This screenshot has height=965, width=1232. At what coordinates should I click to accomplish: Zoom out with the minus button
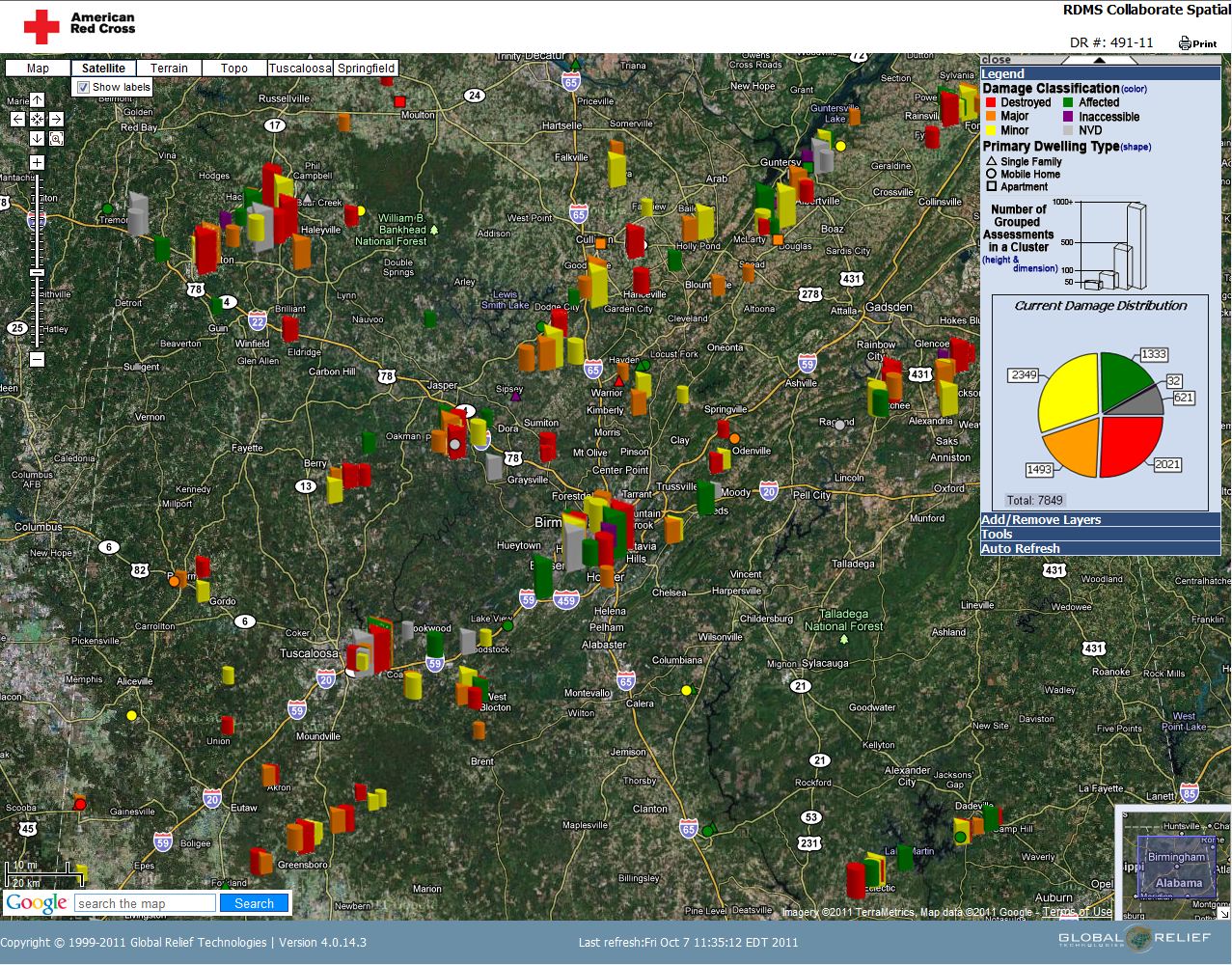click(37, 360)
